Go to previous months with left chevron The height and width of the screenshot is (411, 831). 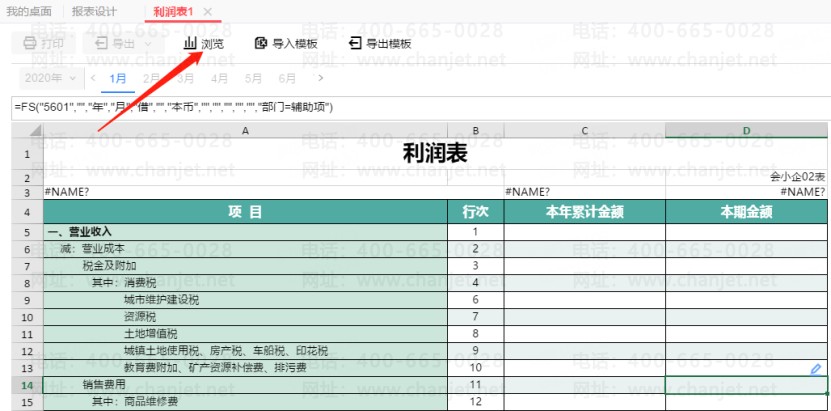[x=93, y=78]
